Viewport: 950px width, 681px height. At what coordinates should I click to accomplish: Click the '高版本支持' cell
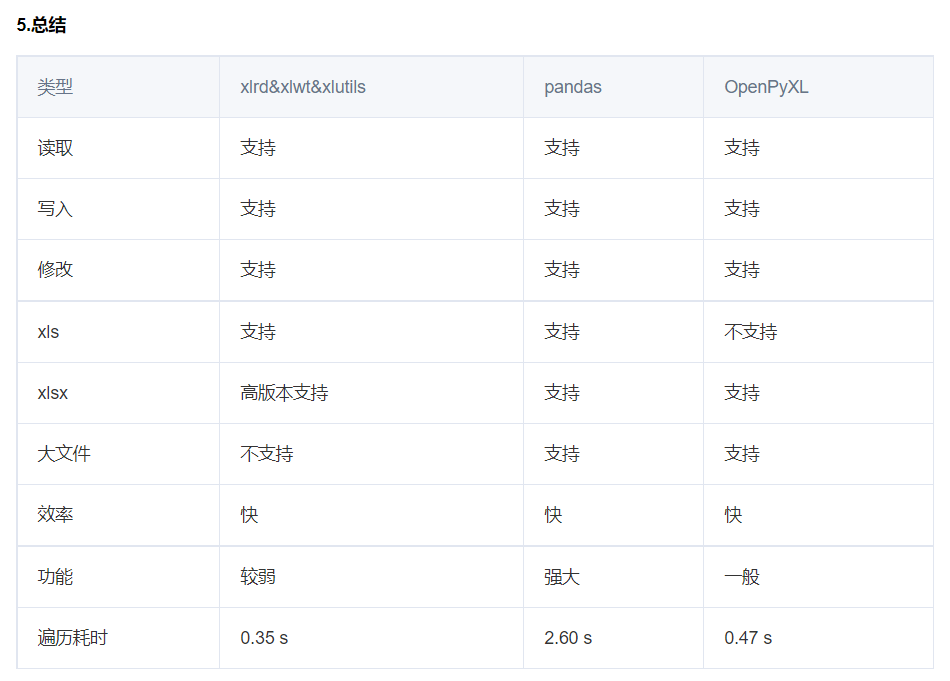click(284, 393)
